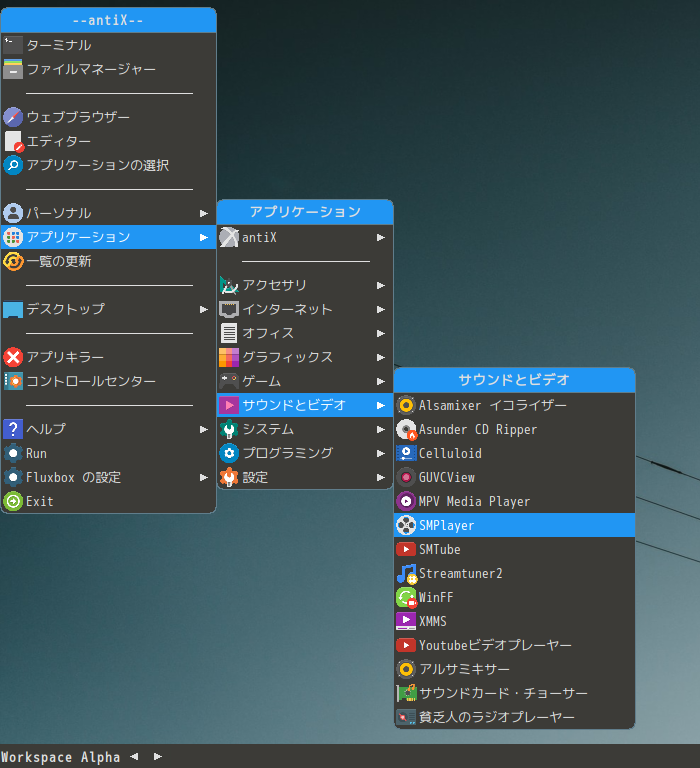Screen dimensions: 700x768
Task: Click the サウンドとビデオ submenu title bar
Action: click(514, 380)
